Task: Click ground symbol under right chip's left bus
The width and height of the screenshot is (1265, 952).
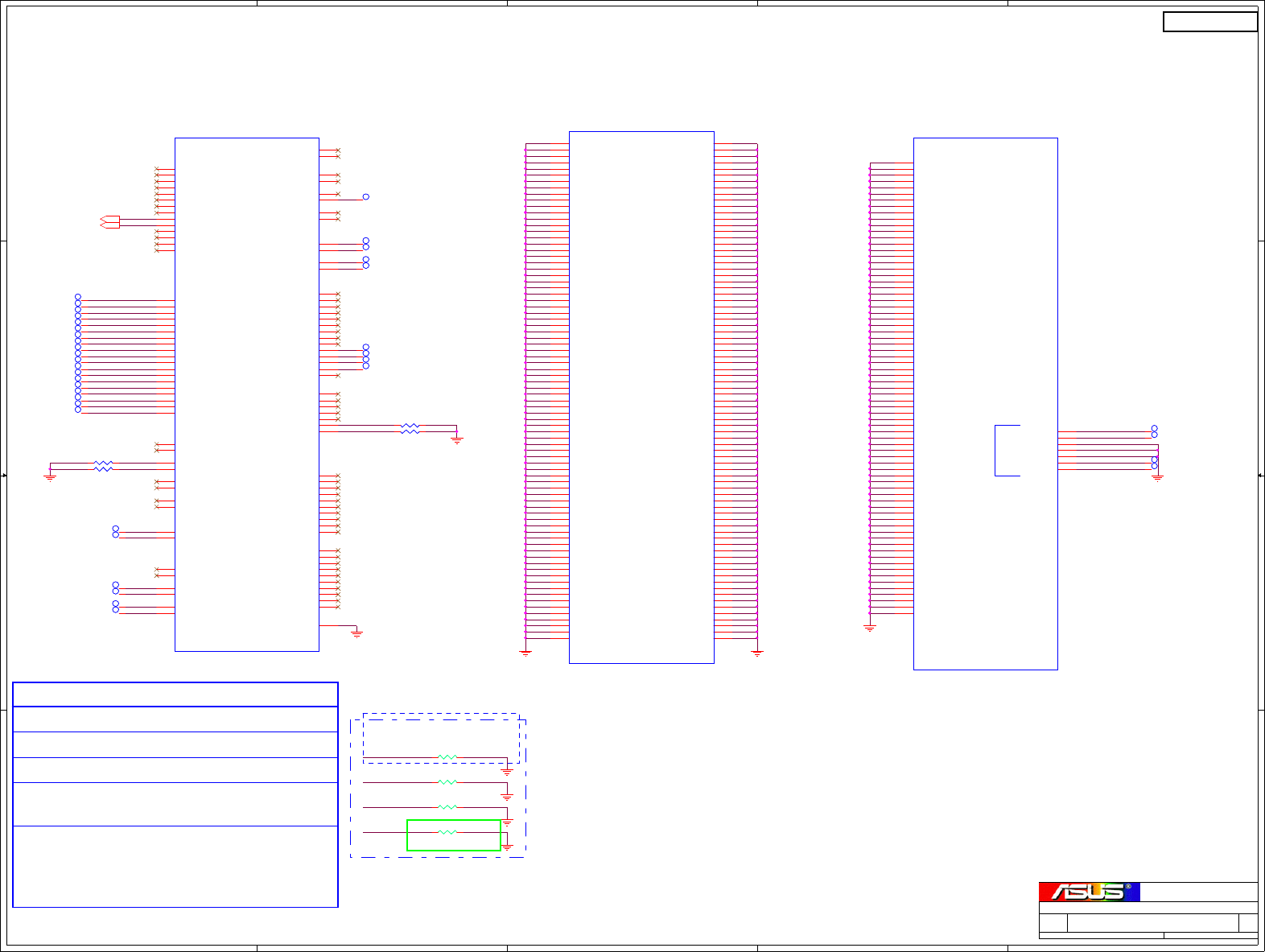Action: [x=870, y=628]
